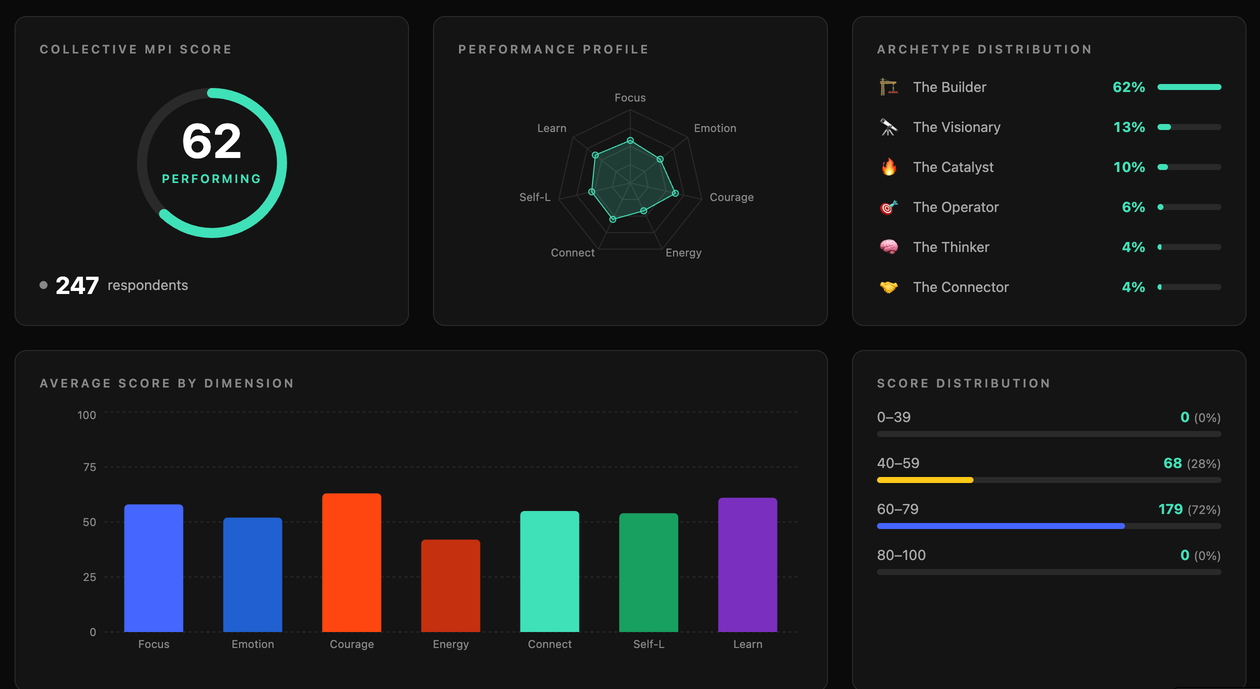Click the Focus label on radar chart
Viewport: 1260px width, 689px height.
[630, 98]
